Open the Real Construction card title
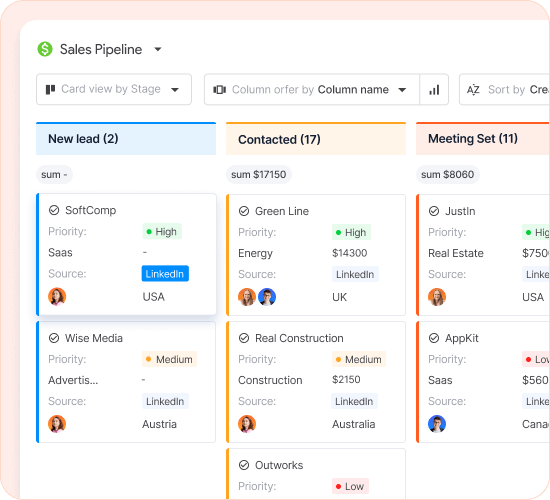Screen dimensions: 550x500 point(299,338)
